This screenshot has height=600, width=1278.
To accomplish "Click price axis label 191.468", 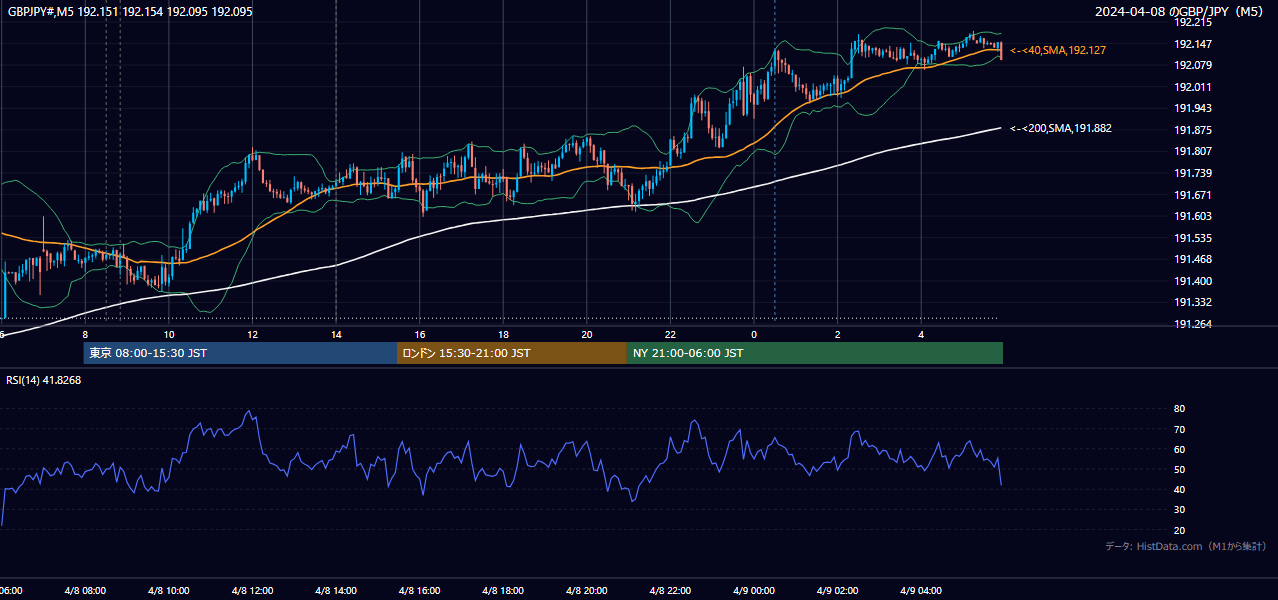I will 1192,259.
